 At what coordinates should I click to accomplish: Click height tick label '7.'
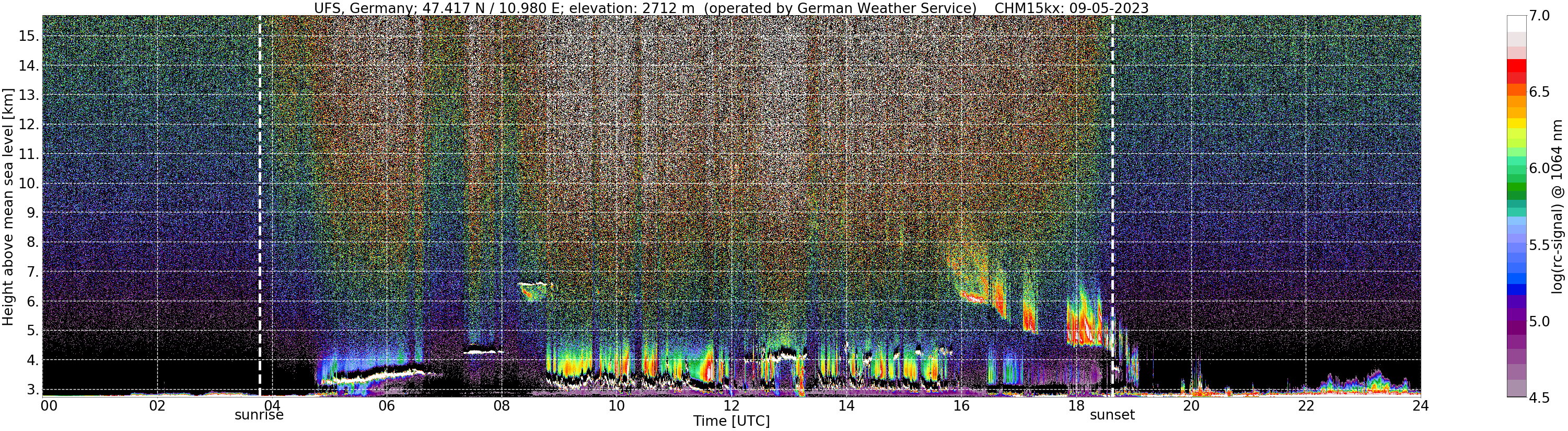33,271
